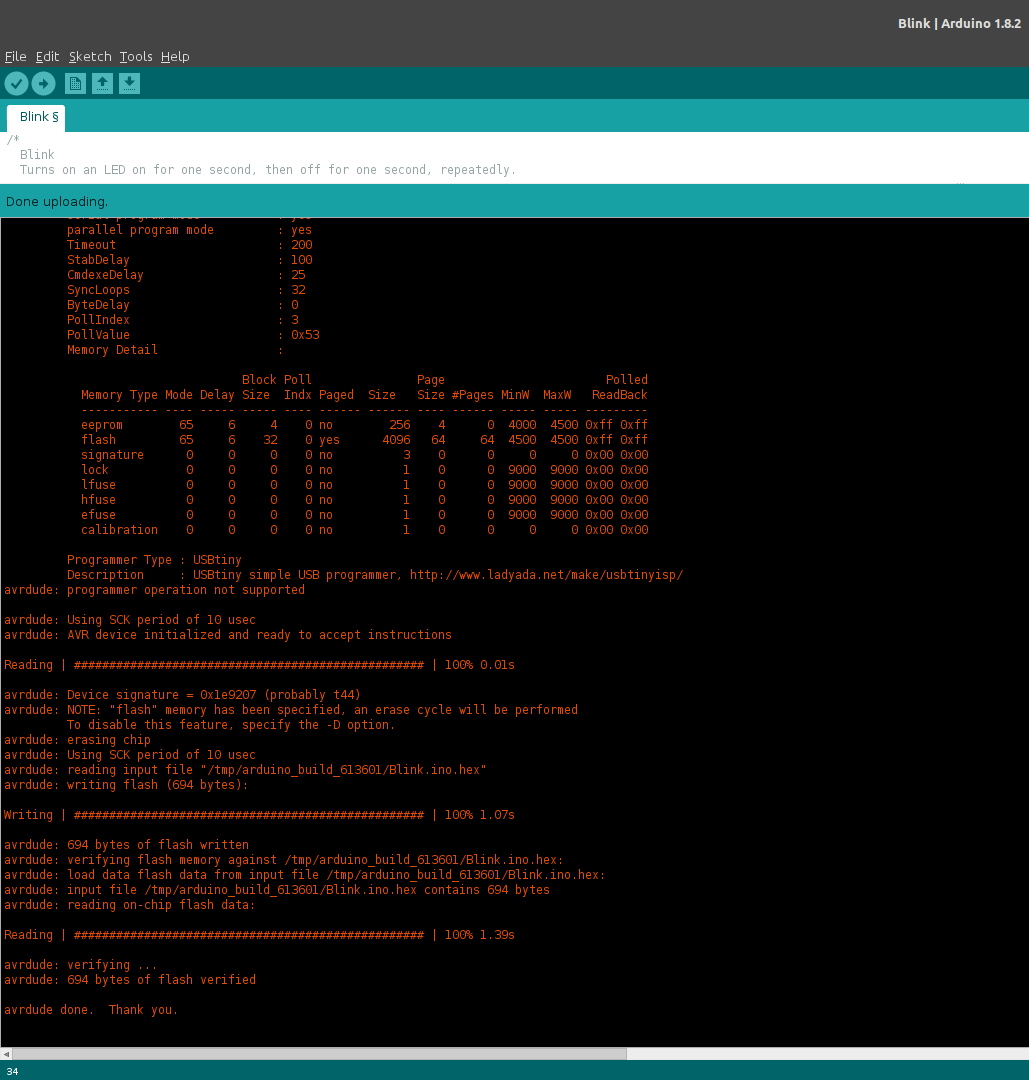Click the usbtinyisp URL in console output

tap(546, 575)
